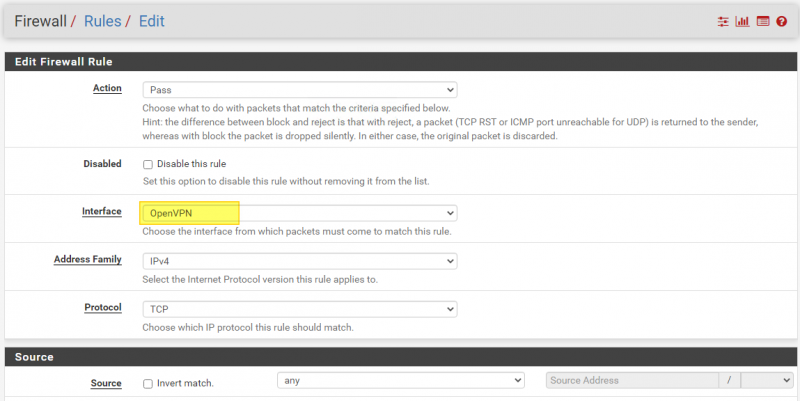Screen dimensions: 800x401
Task: Click the underlined Protocol field label
Action: (x=103, y=308)
